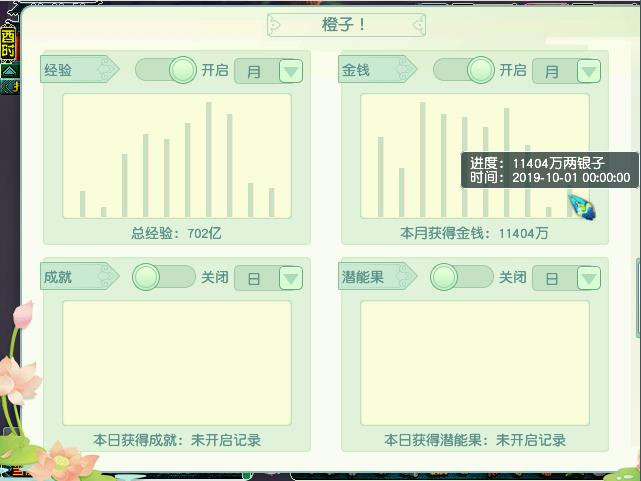This screenshot has width=641, height=481.
Task: Click the 关闭 label in 成就 panel
Action: tap(215, 277)
